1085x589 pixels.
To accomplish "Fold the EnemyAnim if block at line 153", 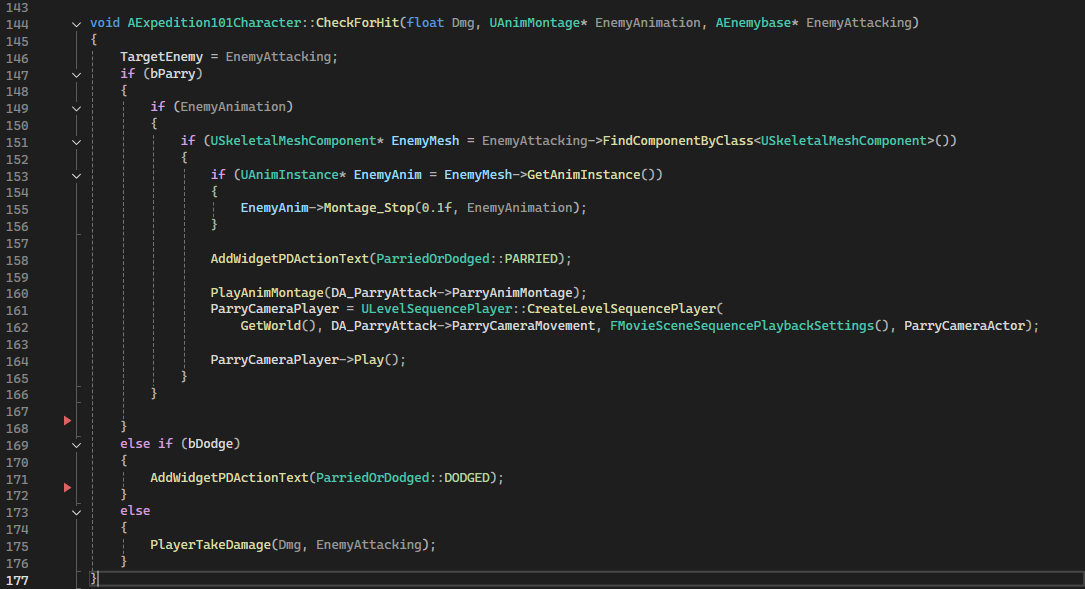I will tap(77, 175).
